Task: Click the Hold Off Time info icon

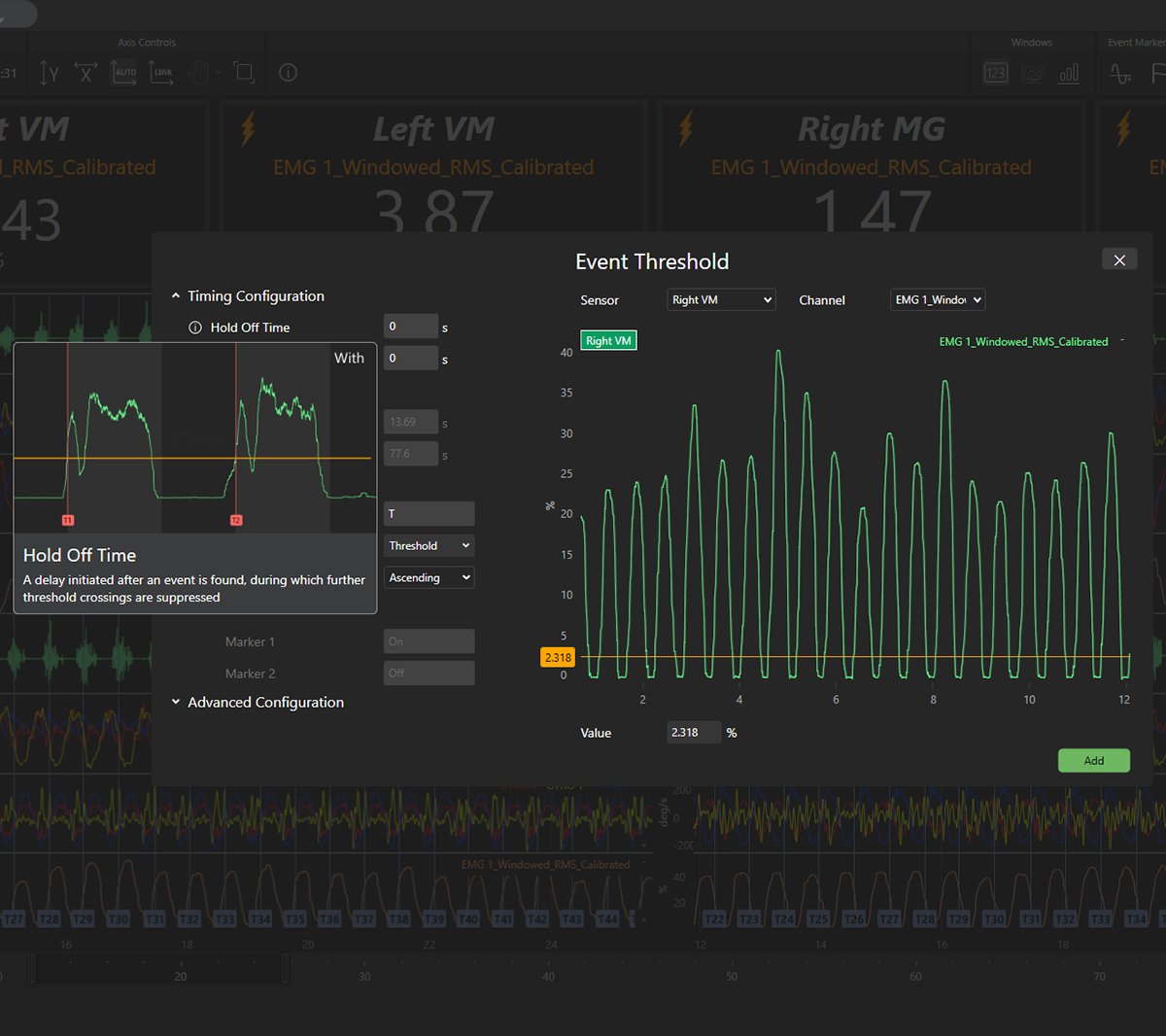Action: click(x=195, y=328)
